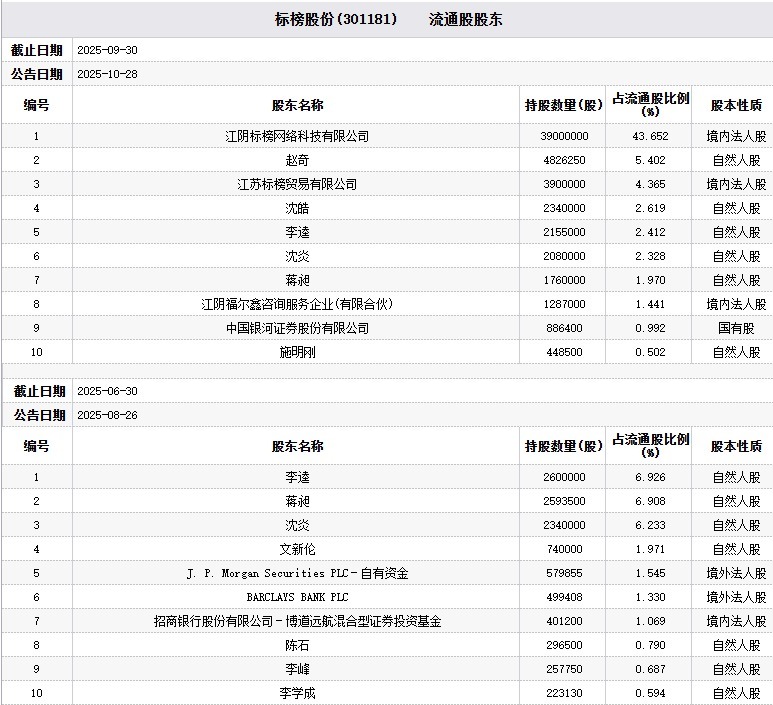Open 招商银行-博道远航混合型证券投资基金 entry
Screen dimensions: 773x705
297,621
